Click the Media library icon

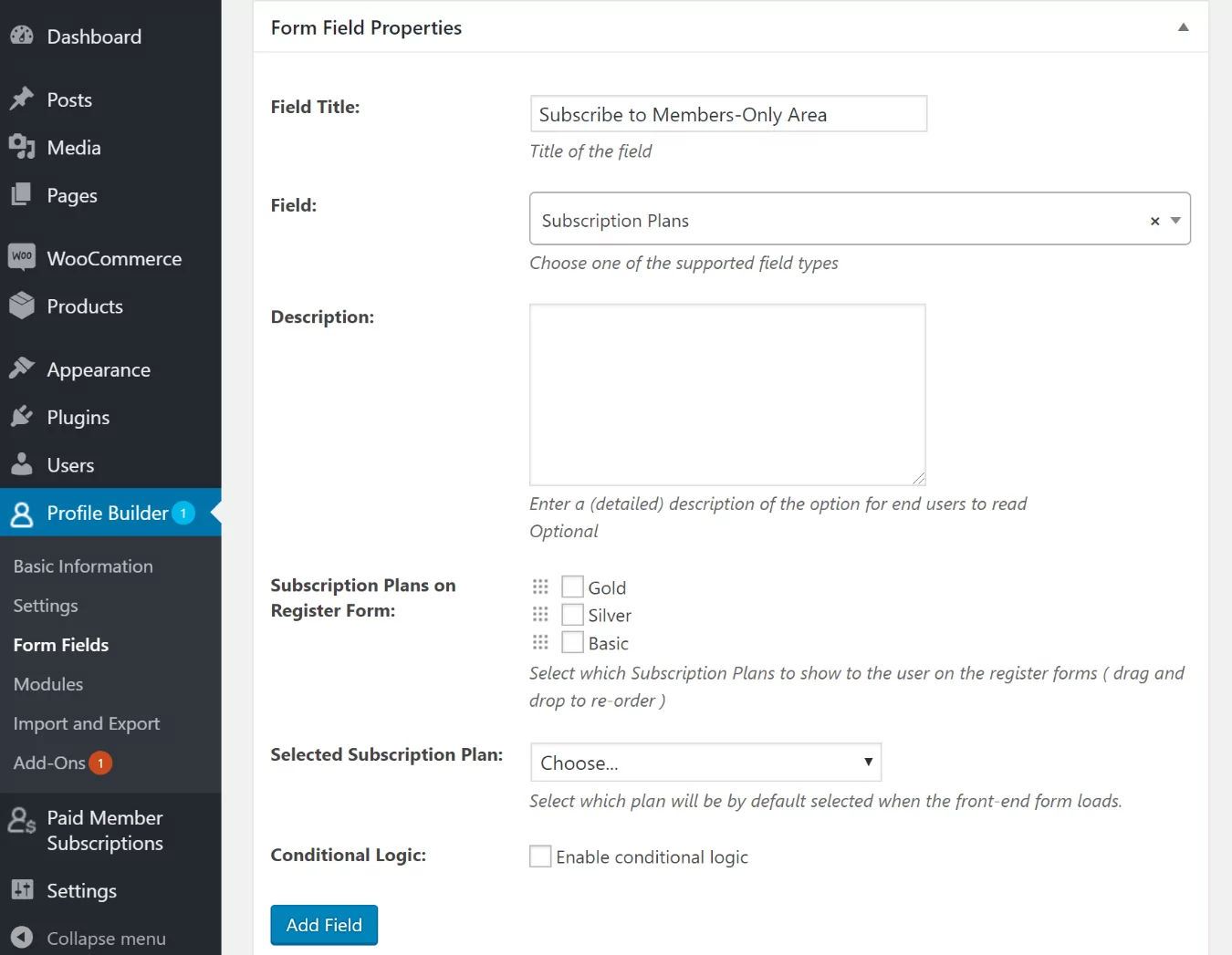pos(22,147)
